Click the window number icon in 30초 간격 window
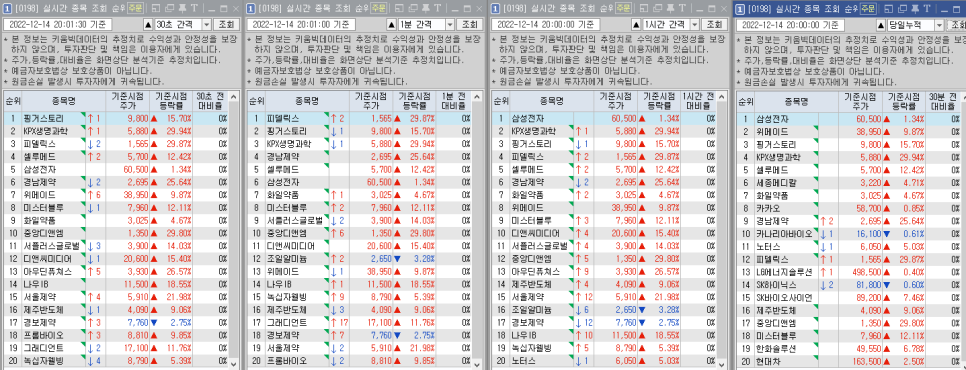 pyautogui.click(x=6, y=8)
